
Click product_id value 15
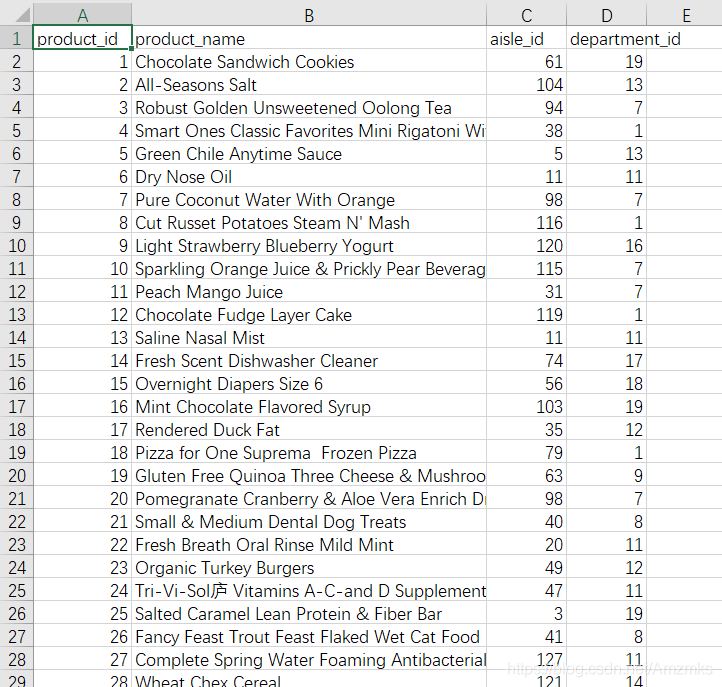coord(82,383)
